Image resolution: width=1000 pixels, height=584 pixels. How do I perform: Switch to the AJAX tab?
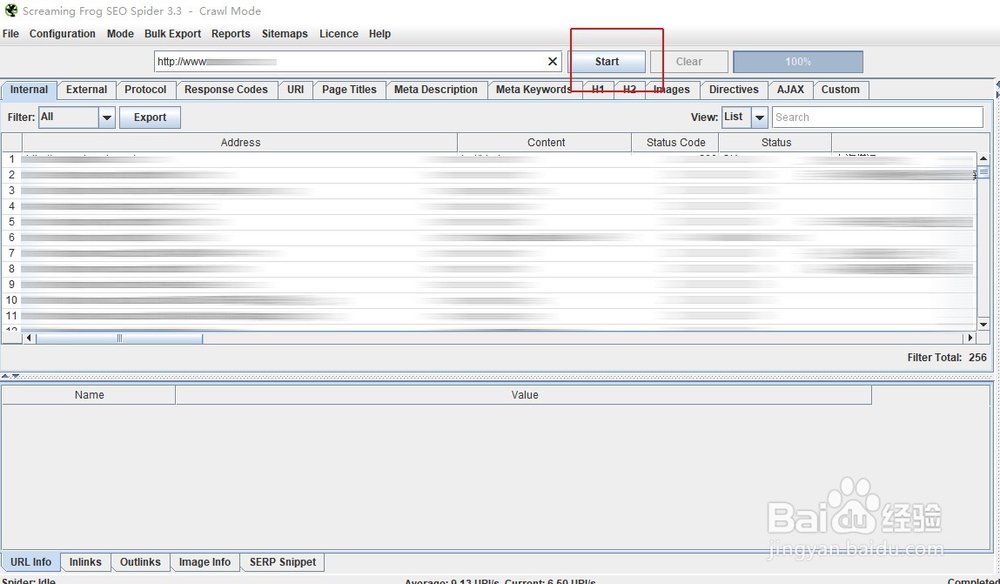coord(790,89)
